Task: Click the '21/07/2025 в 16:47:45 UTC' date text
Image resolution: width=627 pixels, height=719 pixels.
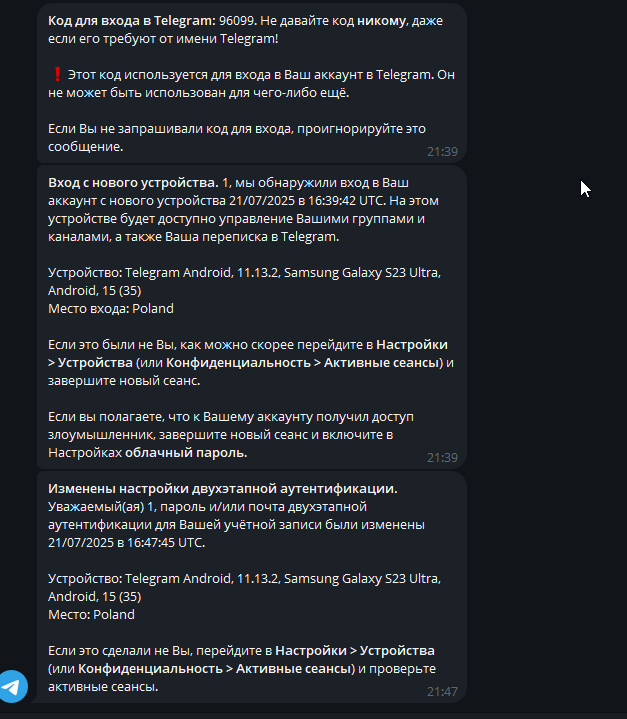Action: tap(126, 542)
